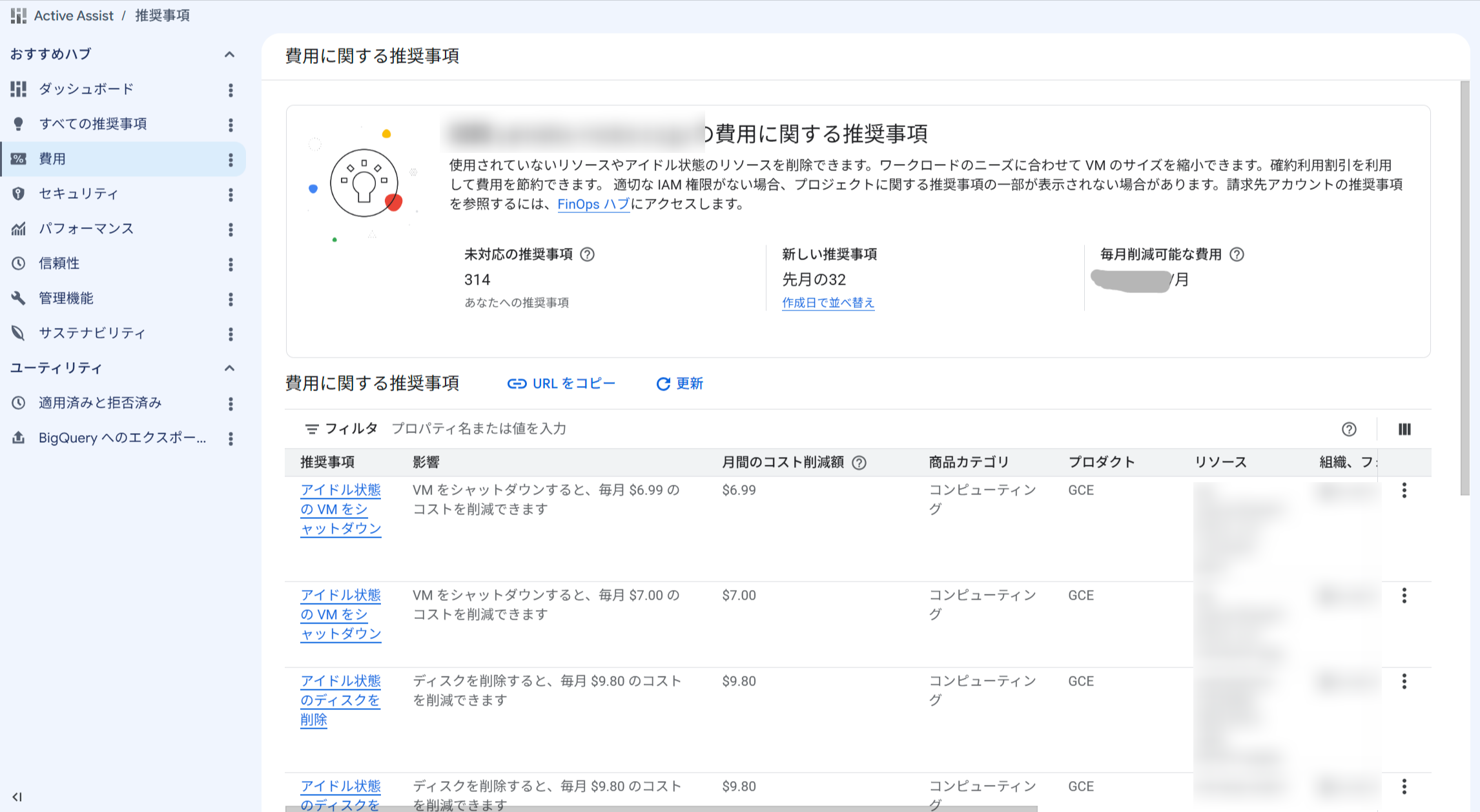Image resolution: width=1480 pixels, height=812 pixels.
Task: Click the 更新 refresh button
Action: (679, 383)
